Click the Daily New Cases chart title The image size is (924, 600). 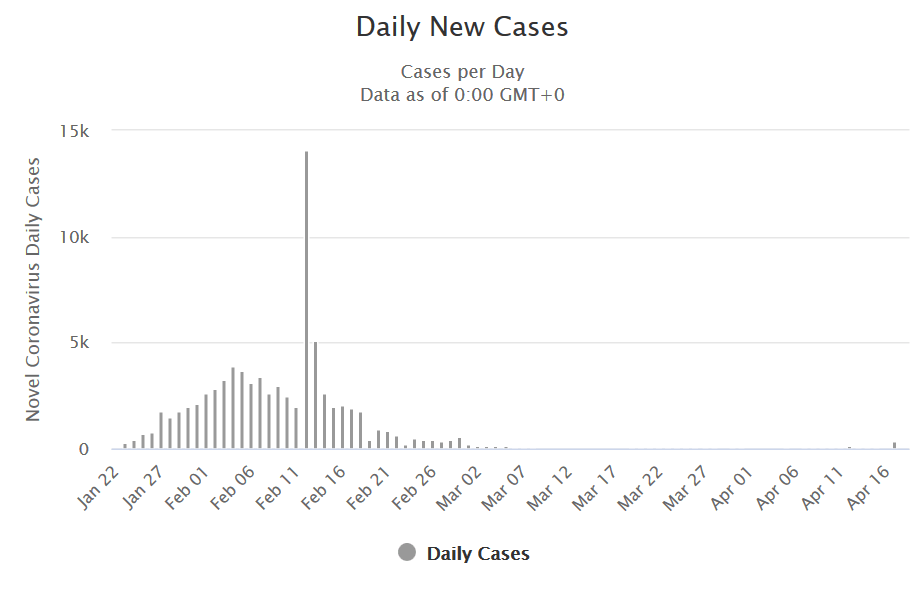click(462, 27)
